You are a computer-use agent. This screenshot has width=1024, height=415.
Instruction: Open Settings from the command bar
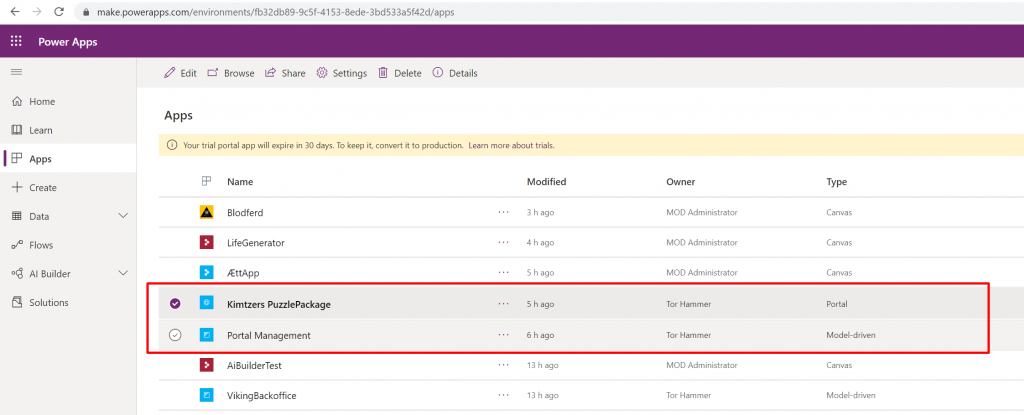click(x=342, y=73)
